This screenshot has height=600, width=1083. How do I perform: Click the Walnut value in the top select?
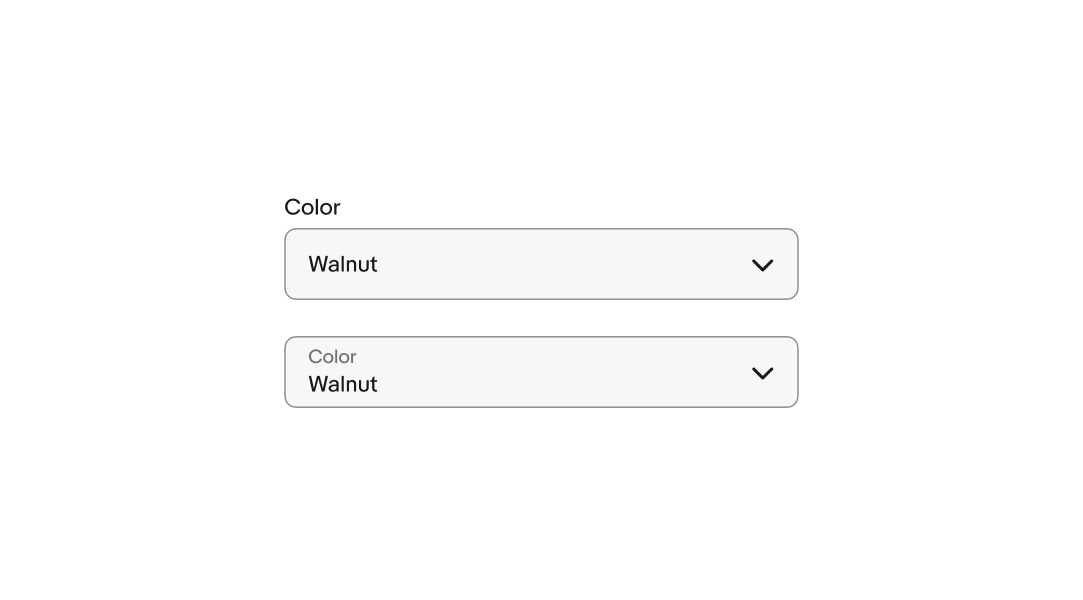[343, 264]
